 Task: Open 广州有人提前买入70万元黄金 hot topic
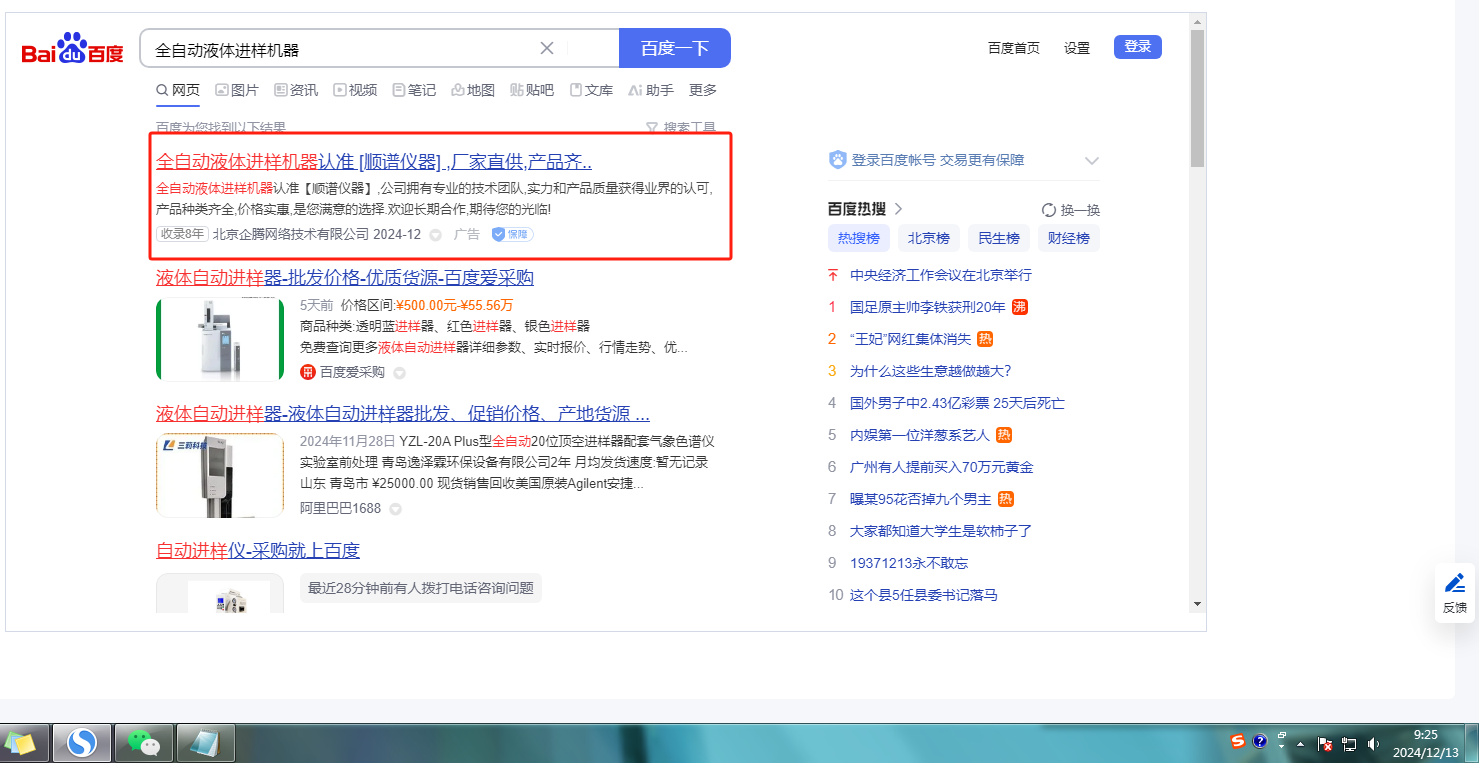click(942, 467)
